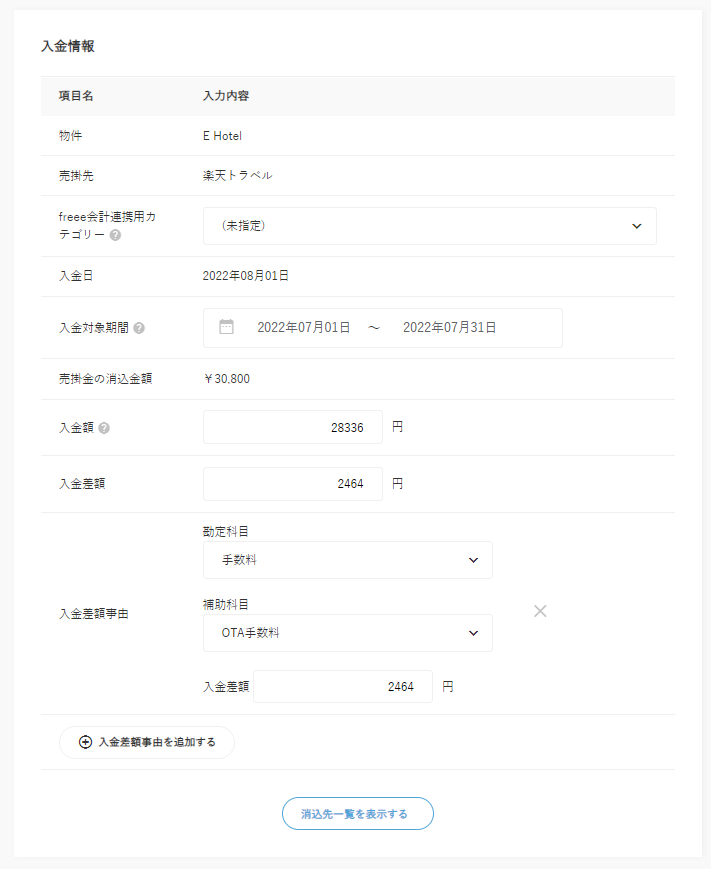Viewport: 711px width, 869px height.
Task: Click help icon next to 入金額 label
Action: point(105,428)
